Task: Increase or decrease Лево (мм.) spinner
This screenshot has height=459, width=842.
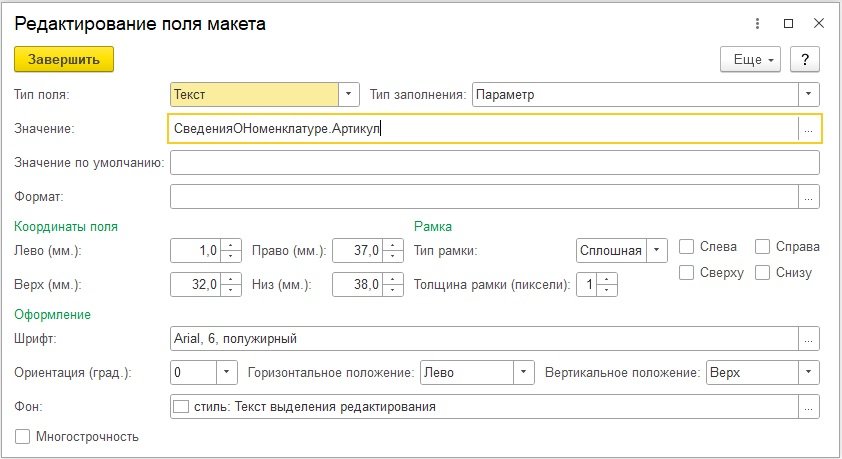Action: coord(232,249)
